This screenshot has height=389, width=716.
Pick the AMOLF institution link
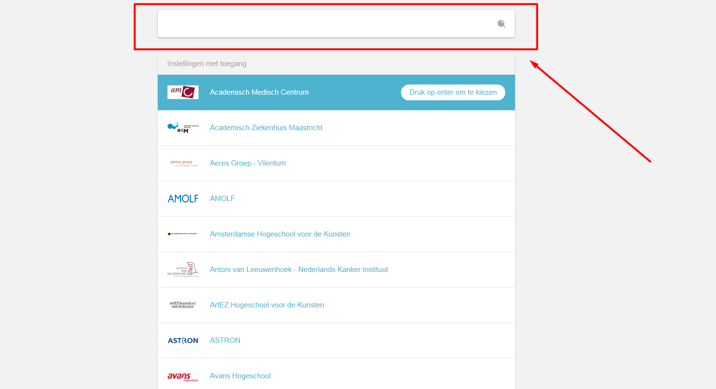coord(222,199)
